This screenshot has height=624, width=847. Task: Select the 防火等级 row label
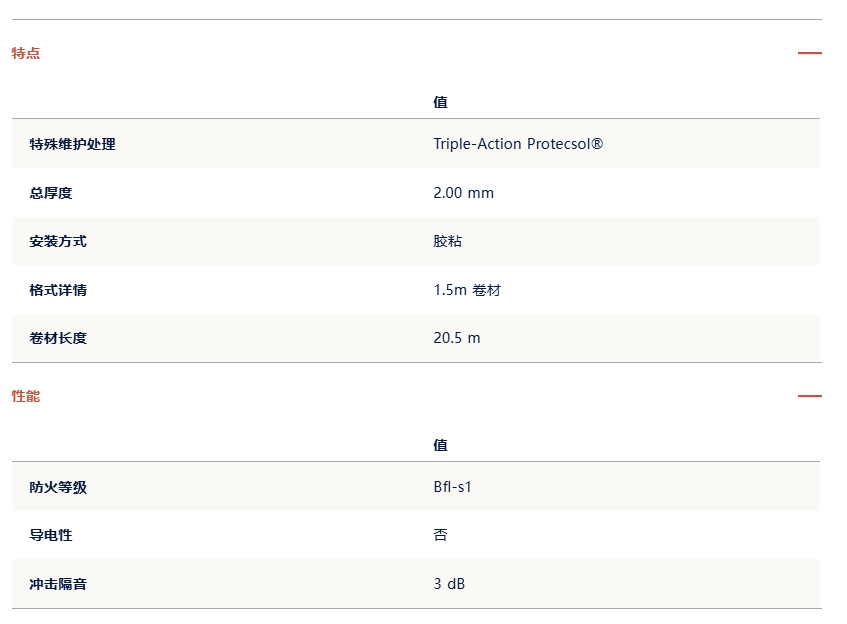click(x=58, y=487)
